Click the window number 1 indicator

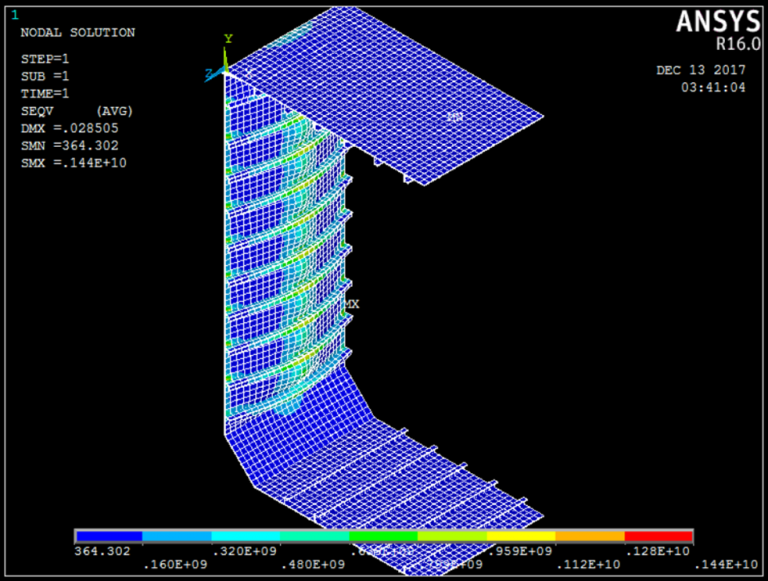click(13, 15)
